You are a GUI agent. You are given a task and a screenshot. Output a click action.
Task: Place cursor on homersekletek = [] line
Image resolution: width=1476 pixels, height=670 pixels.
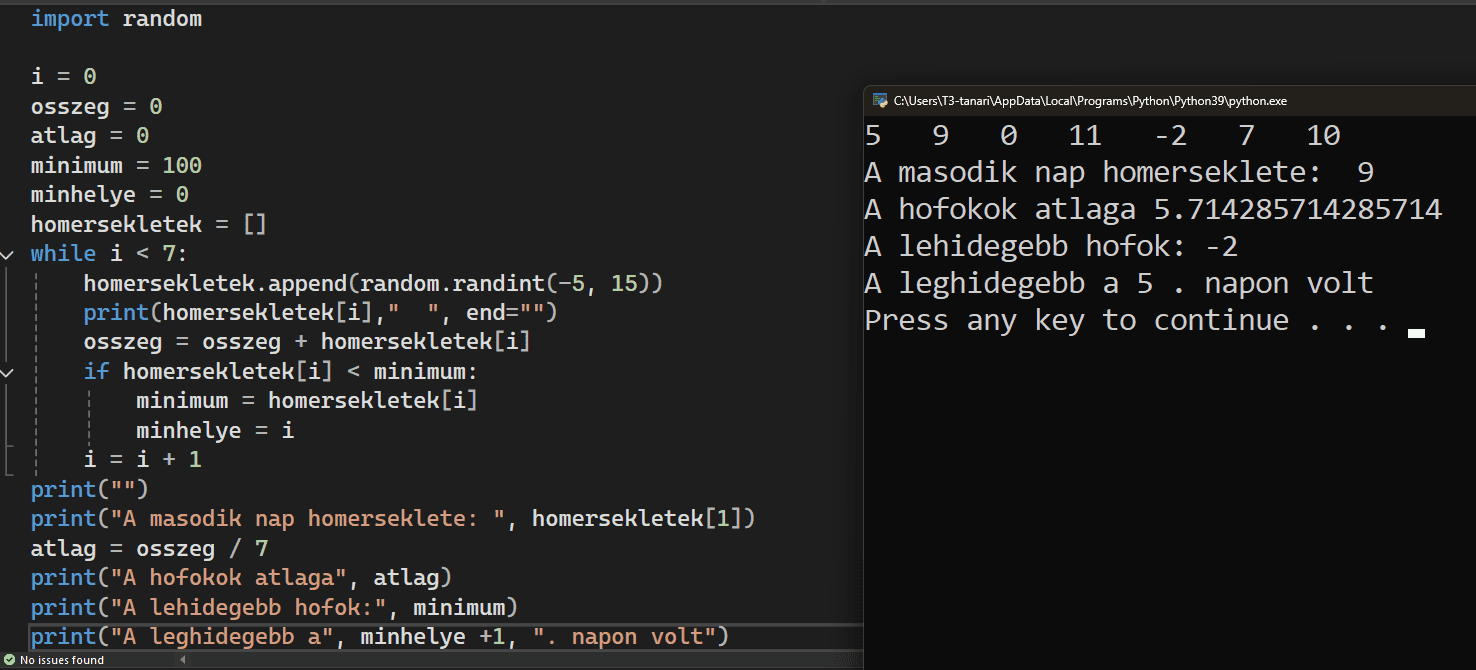click(148, 224)
